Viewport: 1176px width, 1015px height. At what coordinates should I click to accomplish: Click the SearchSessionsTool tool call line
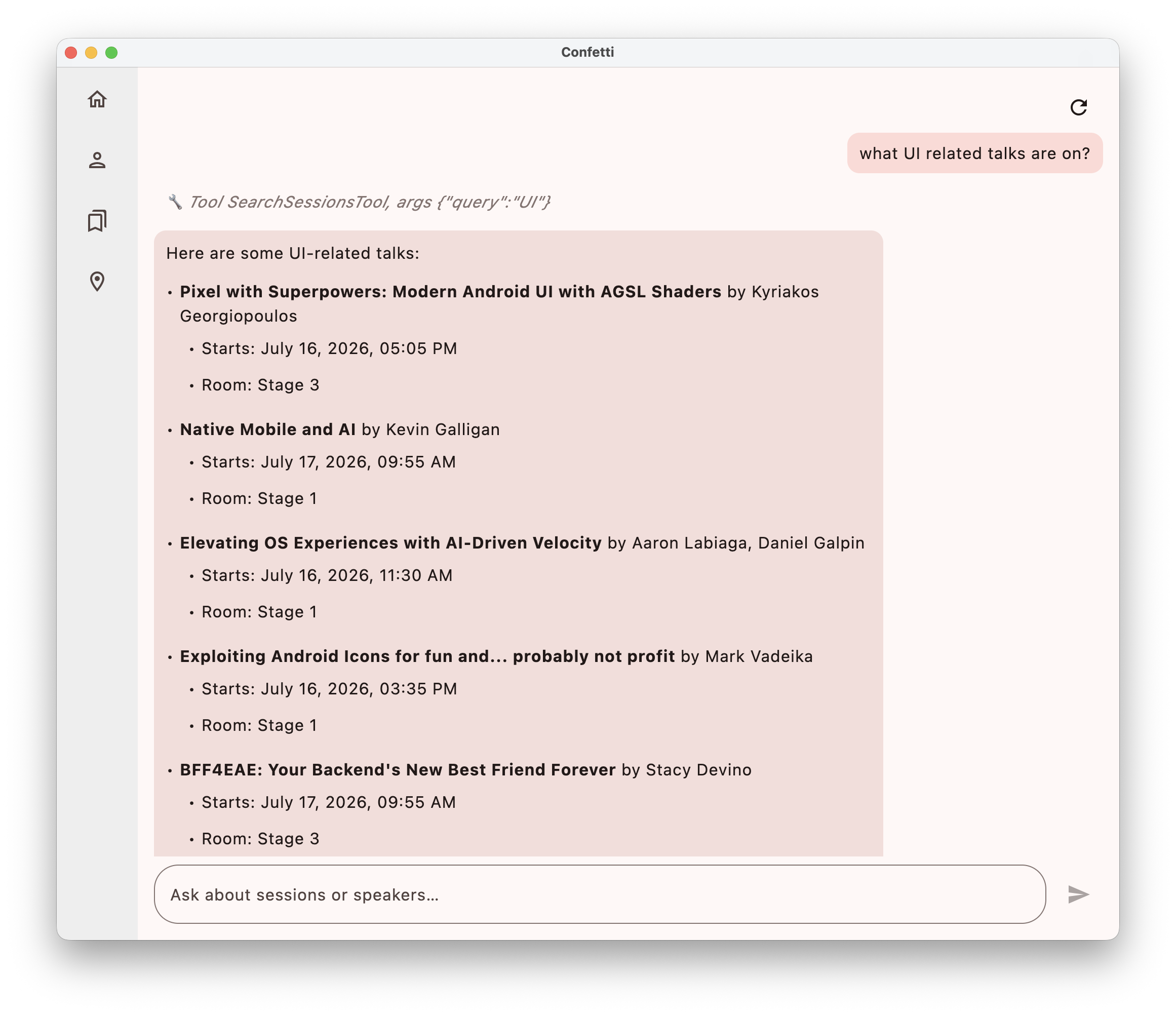click(x=359, y=202)
